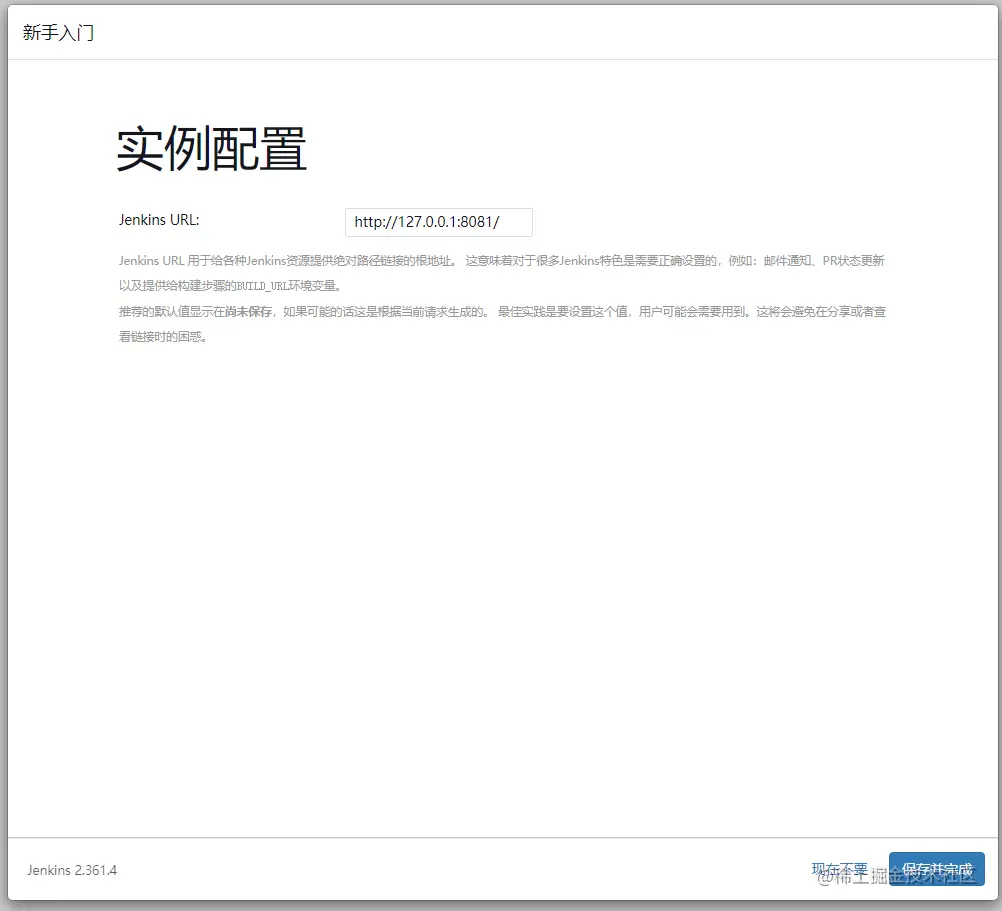Screen dimensions: 1002x911
Task: Click the Jenkins 2.361.4 version text
Action: 72,870
